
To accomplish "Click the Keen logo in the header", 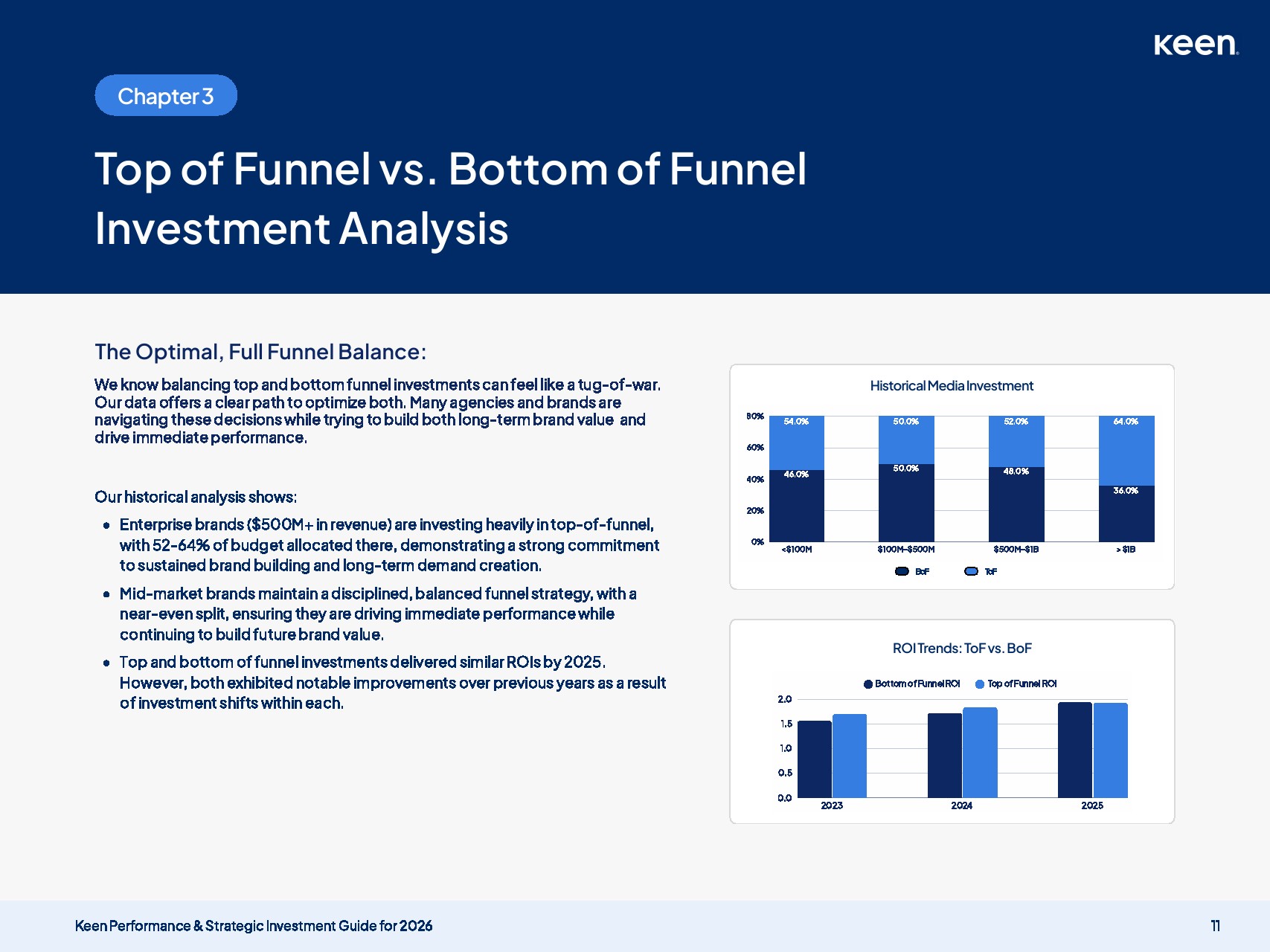I will (x=1195, y=45).
